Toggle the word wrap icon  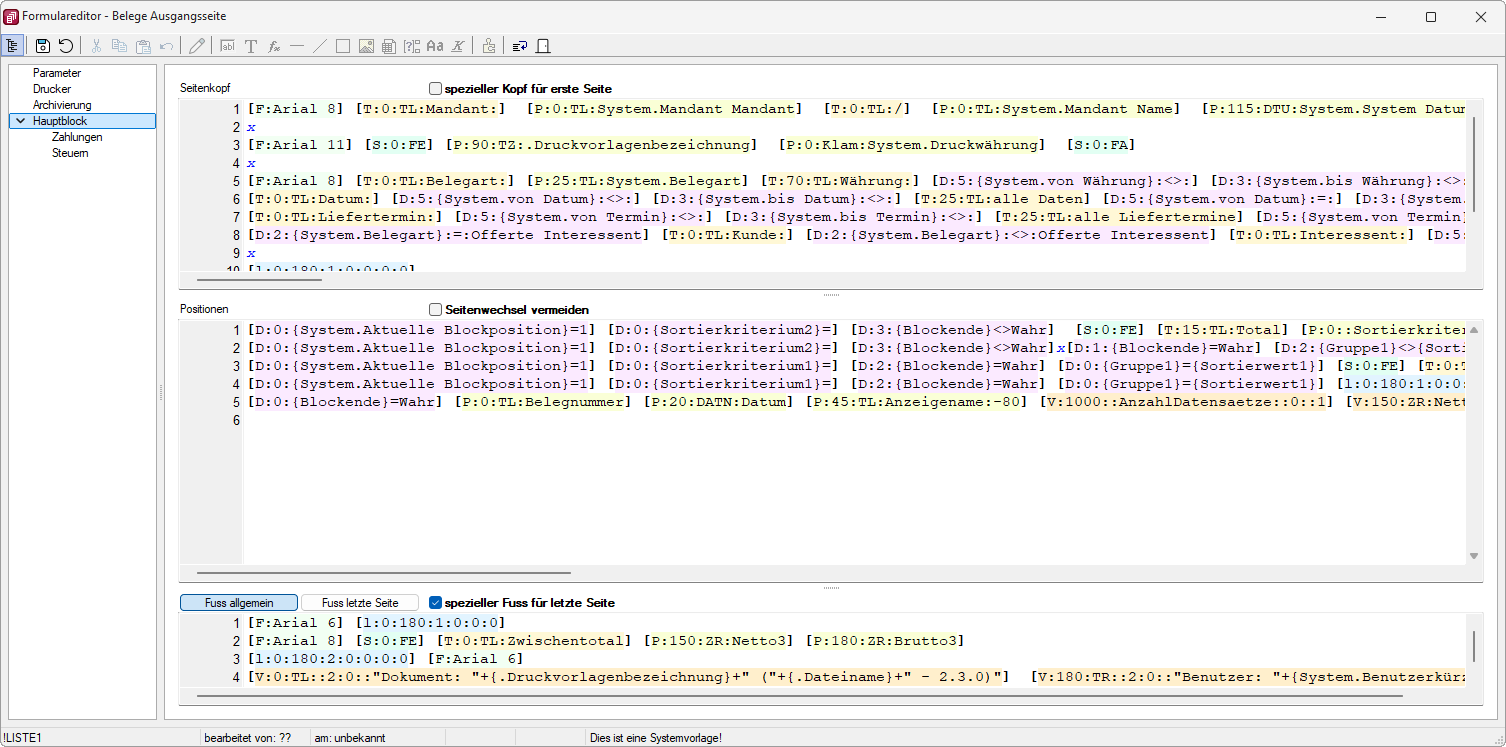(519, 45)
